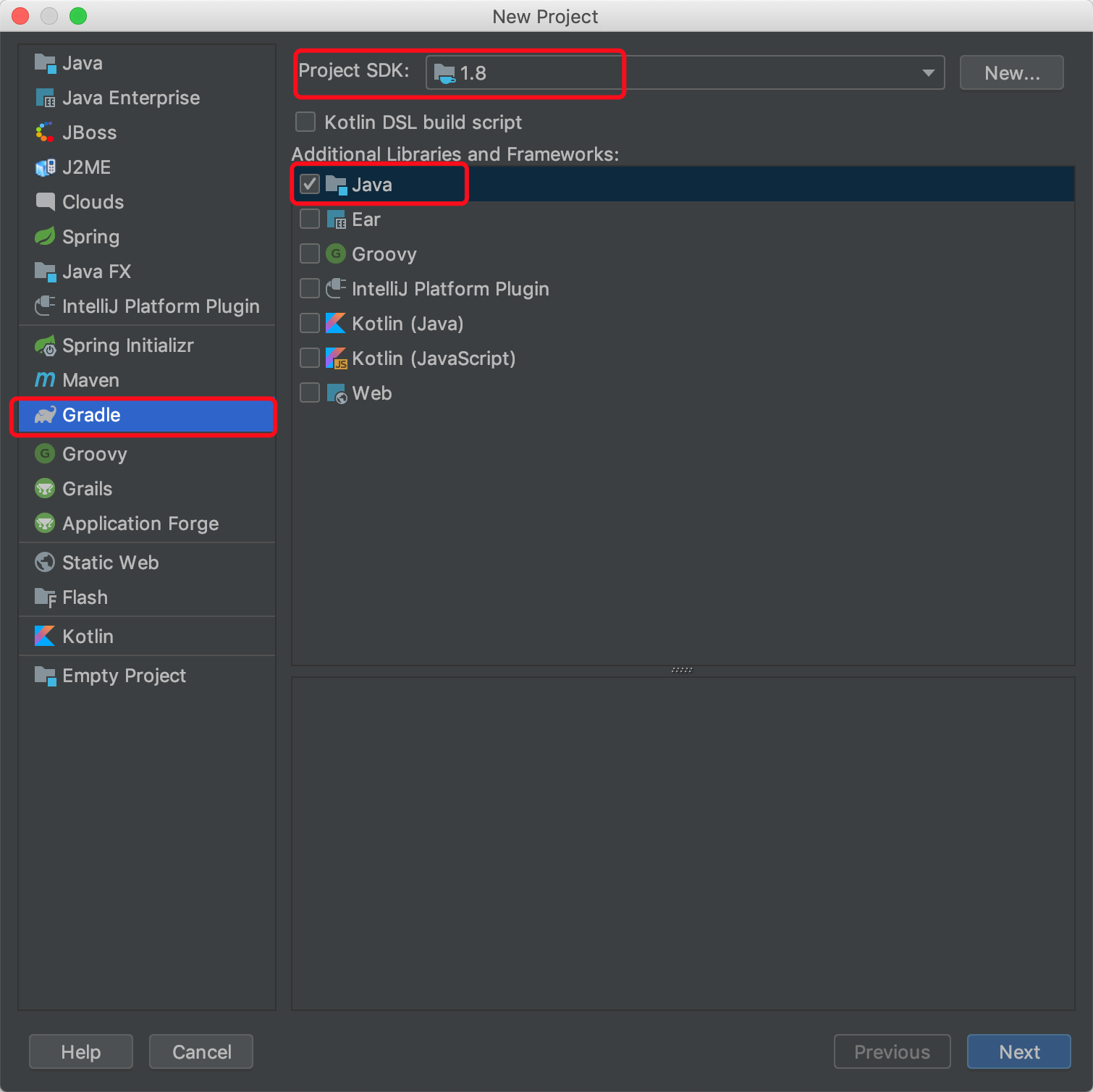Viewport: 1093px width, 1092px height.
Task: Click the Gradle elephant icon
Action: (x=45, y=415)
